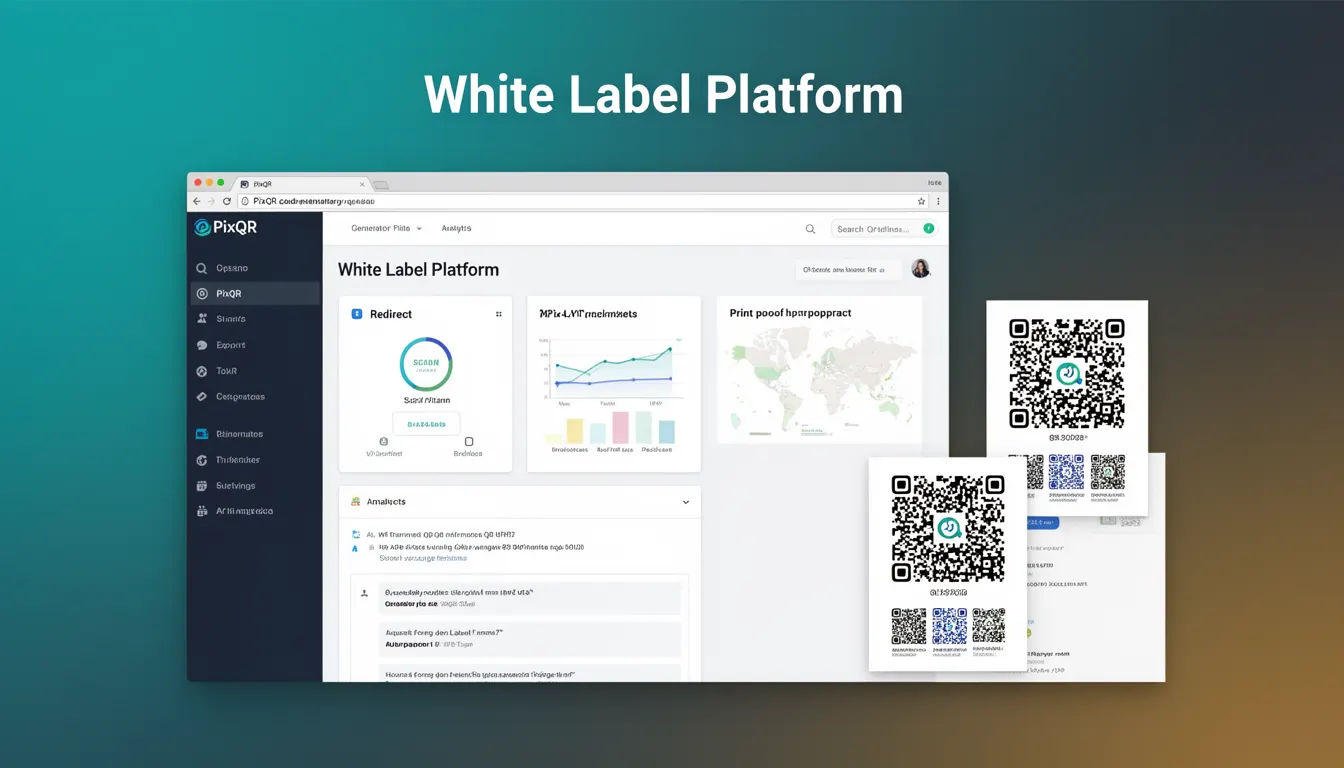
Task: Click the large QR code on back card
Action: tap(1066, 373)
